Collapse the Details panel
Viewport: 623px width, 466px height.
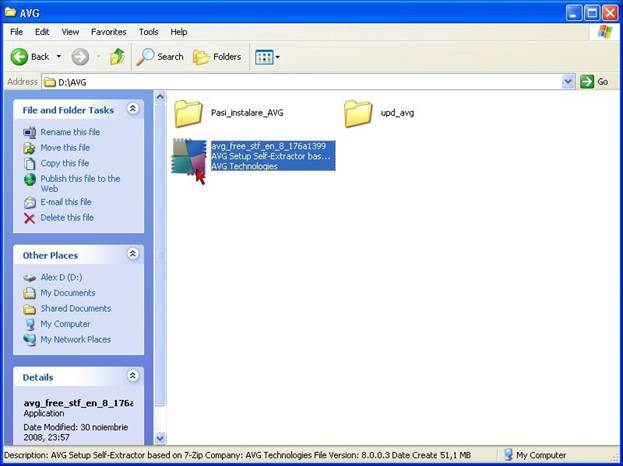(133, 375)
